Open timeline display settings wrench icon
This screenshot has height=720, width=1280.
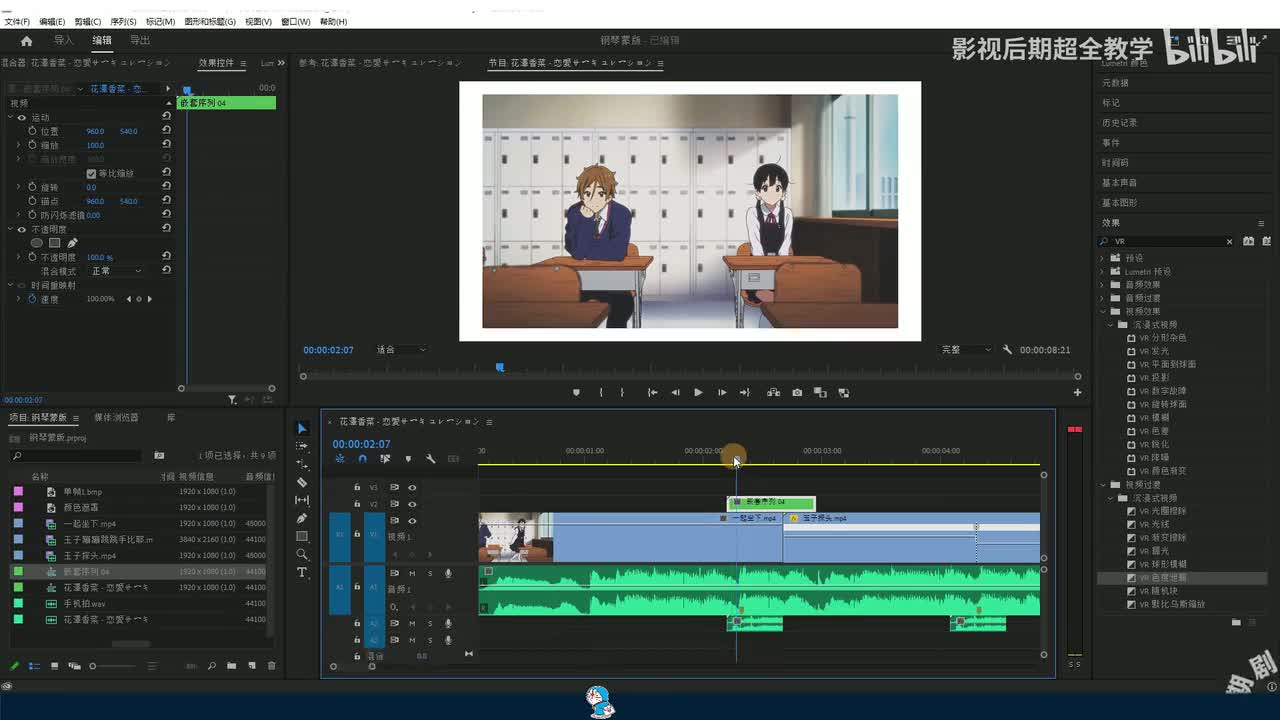pyautogui.click(x=430, y=459)
